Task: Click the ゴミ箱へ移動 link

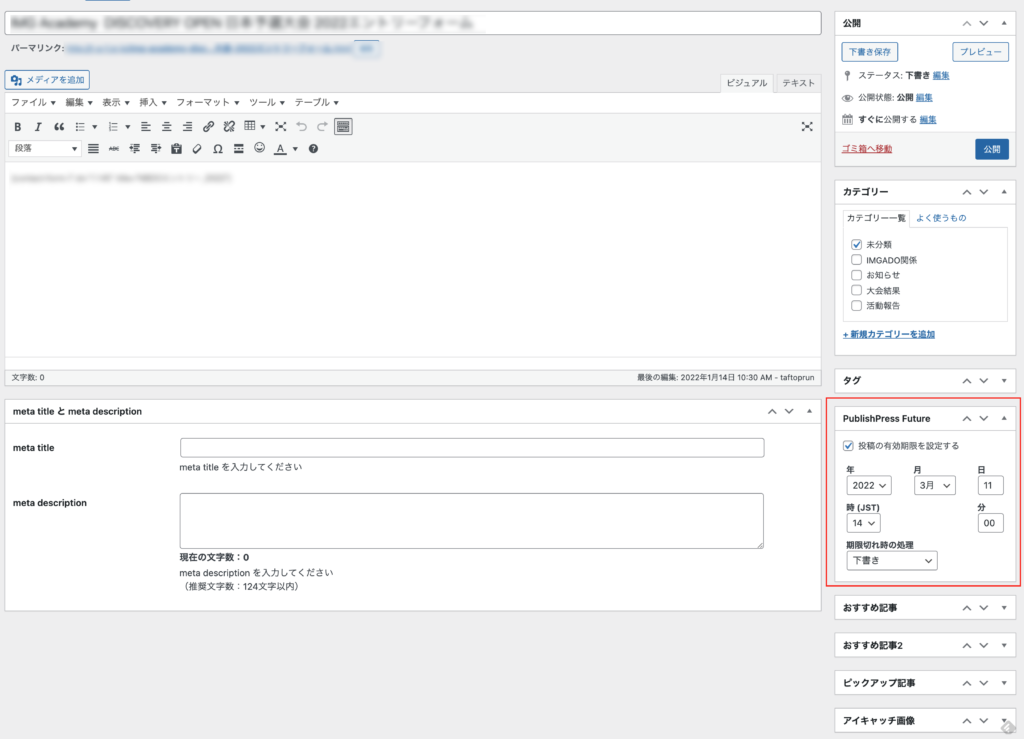Action: point(867,149)
